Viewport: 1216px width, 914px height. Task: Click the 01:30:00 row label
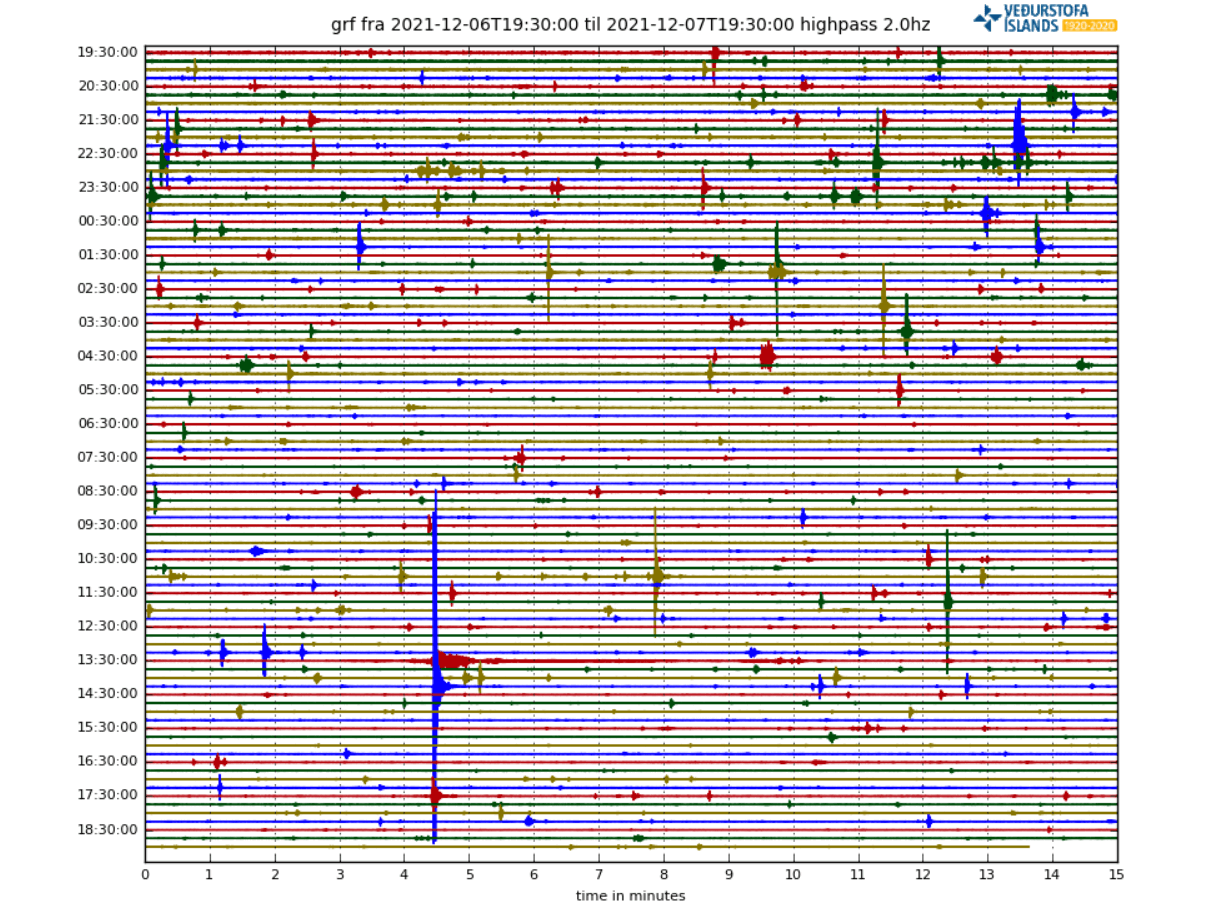pos(108,254)
